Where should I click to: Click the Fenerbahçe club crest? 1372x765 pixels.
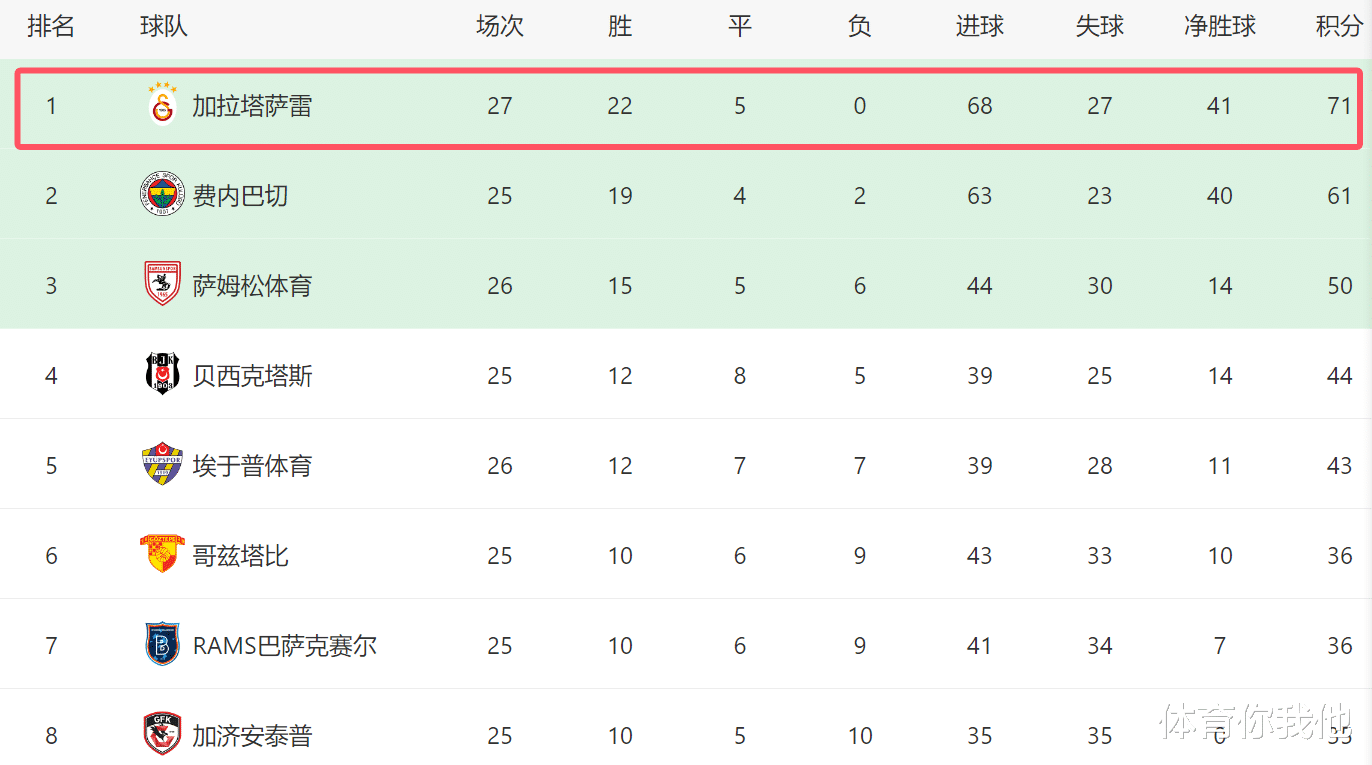162,195
